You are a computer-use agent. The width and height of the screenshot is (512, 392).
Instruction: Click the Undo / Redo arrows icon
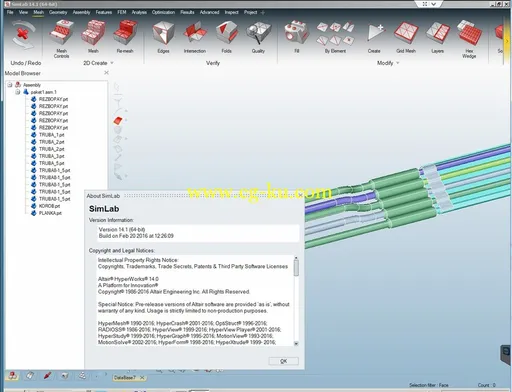(x=23, y=36)
